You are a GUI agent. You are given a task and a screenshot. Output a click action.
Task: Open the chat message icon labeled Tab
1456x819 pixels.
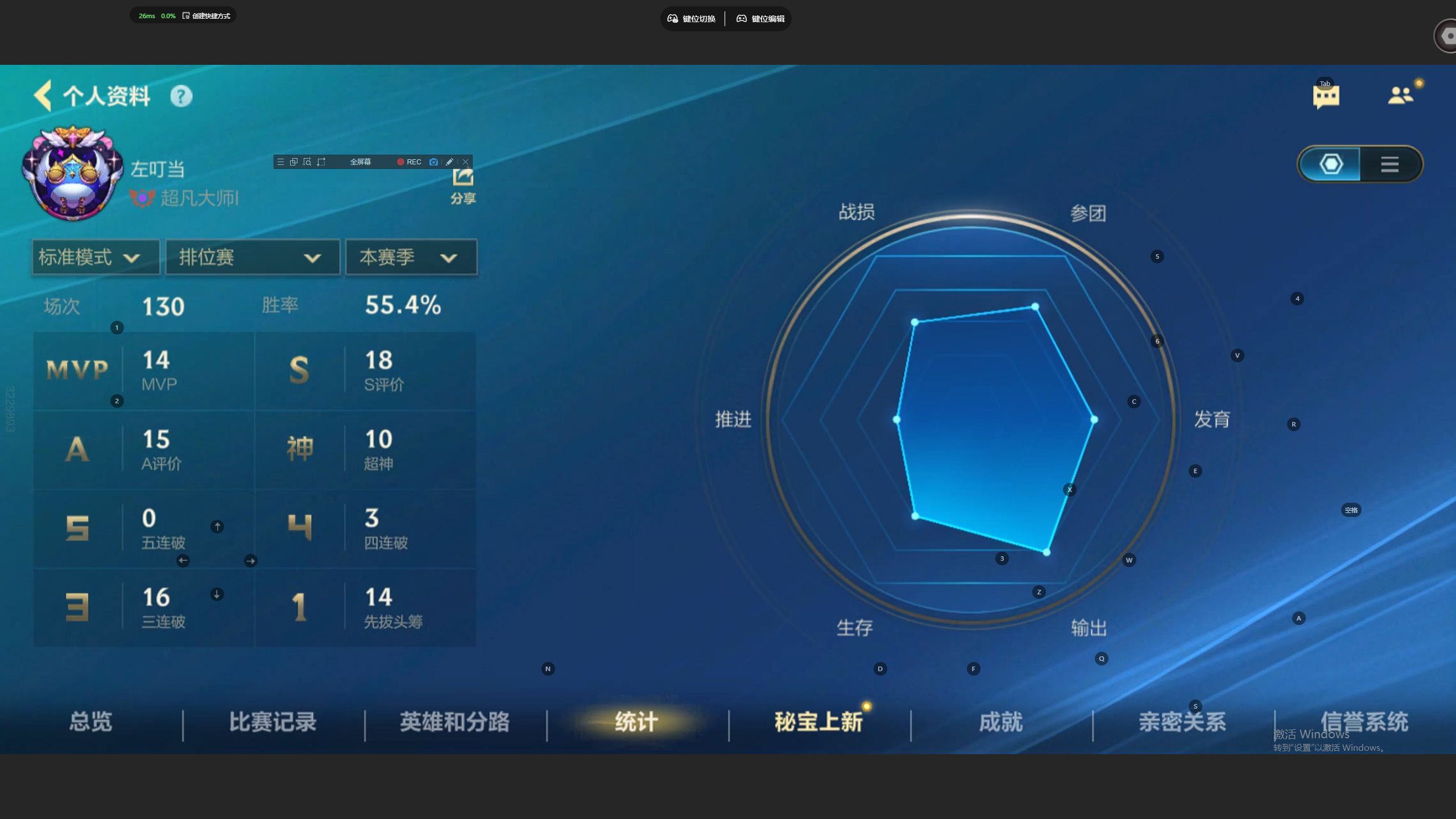pyautogui.click(x=1326, y=96)
